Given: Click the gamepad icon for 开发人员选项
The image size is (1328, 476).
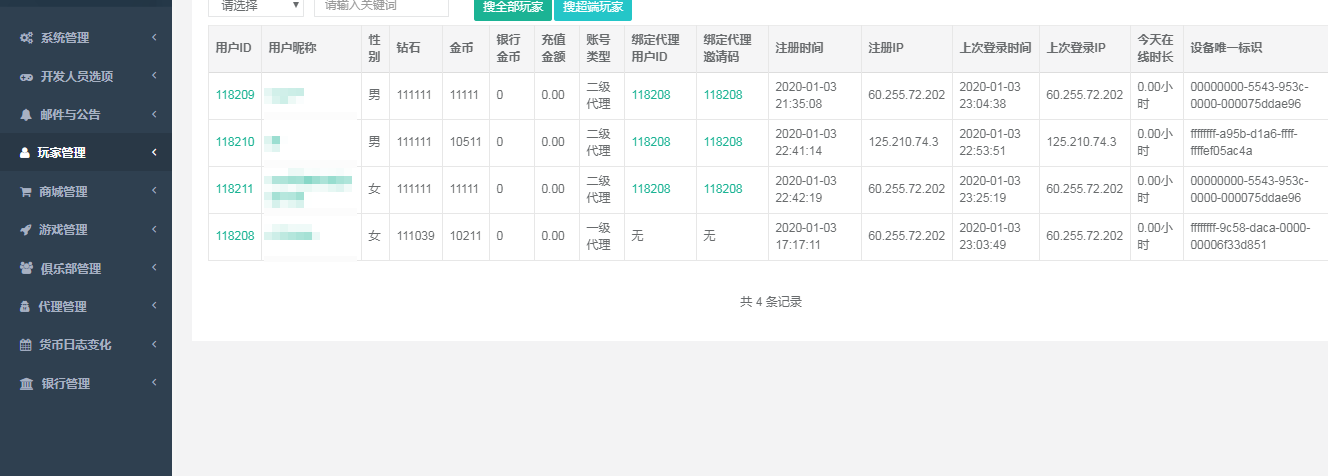Looking at the screenshot, I should (27, 77).
